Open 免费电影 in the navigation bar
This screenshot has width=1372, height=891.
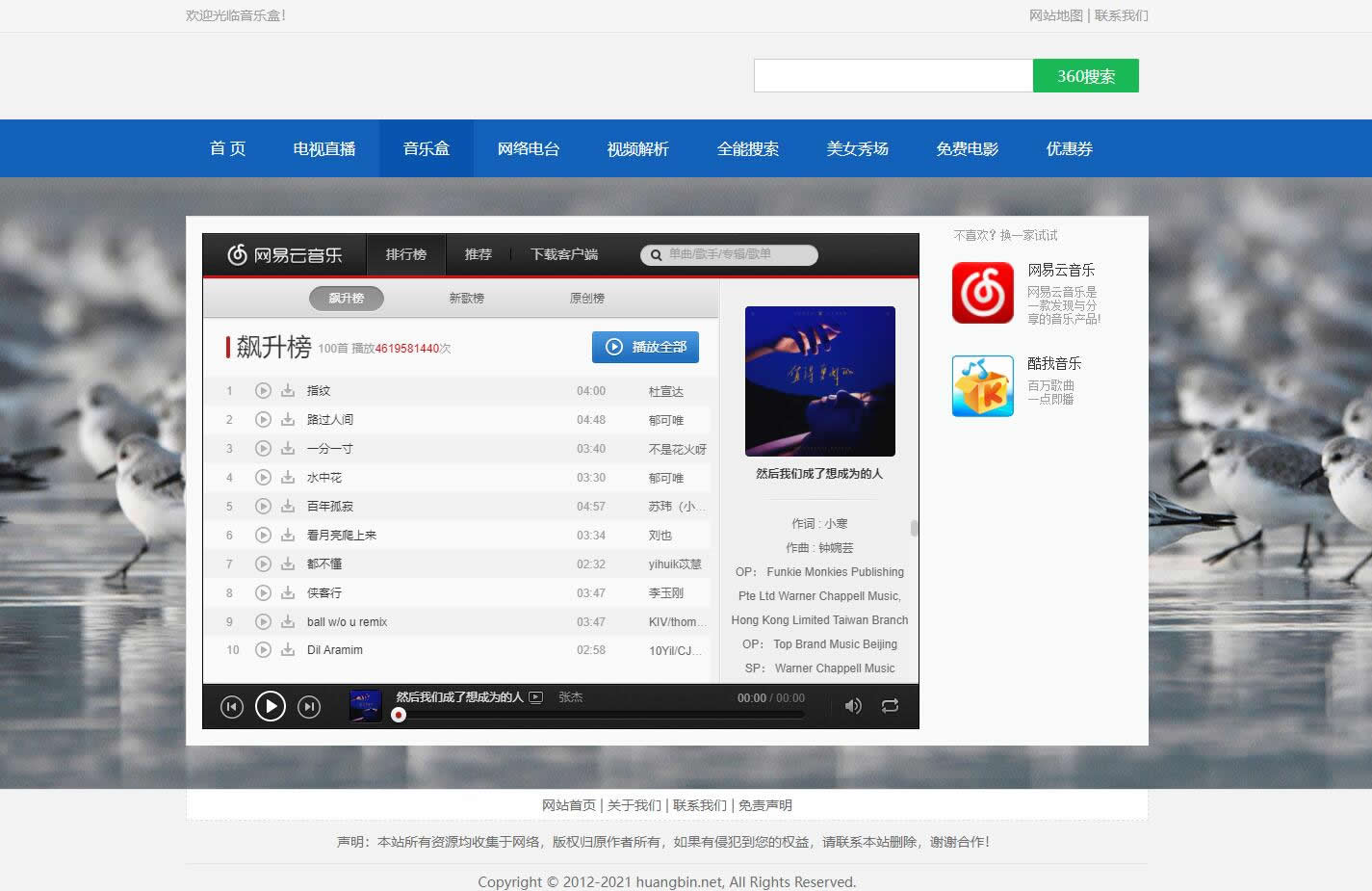968,149
